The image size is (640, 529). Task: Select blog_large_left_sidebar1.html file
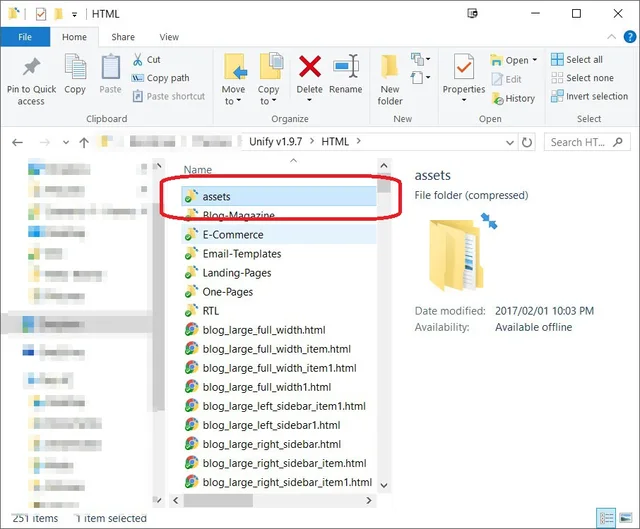pyautogui.click(x=279, y=425)
